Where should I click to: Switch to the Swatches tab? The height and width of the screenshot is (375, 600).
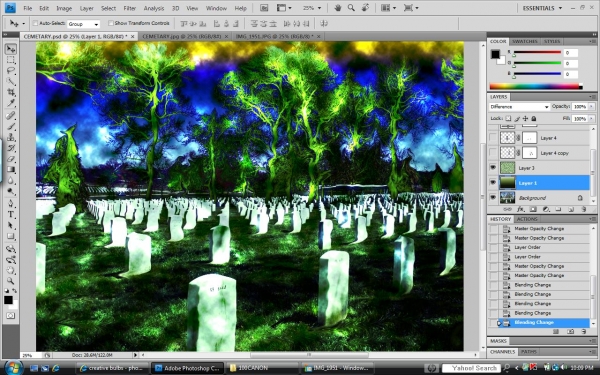[525, 41]
